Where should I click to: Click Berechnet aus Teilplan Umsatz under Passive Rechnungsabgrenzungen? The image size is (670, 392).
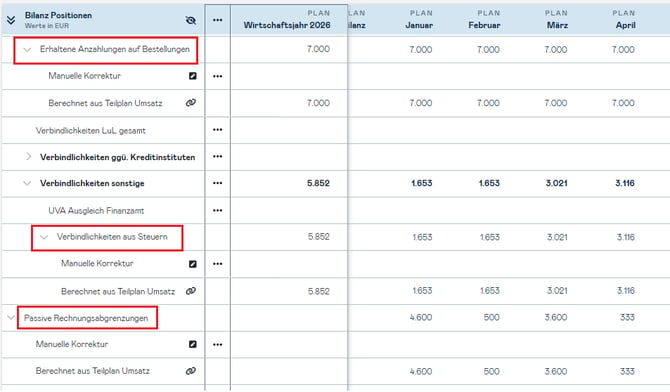point(93,371)
